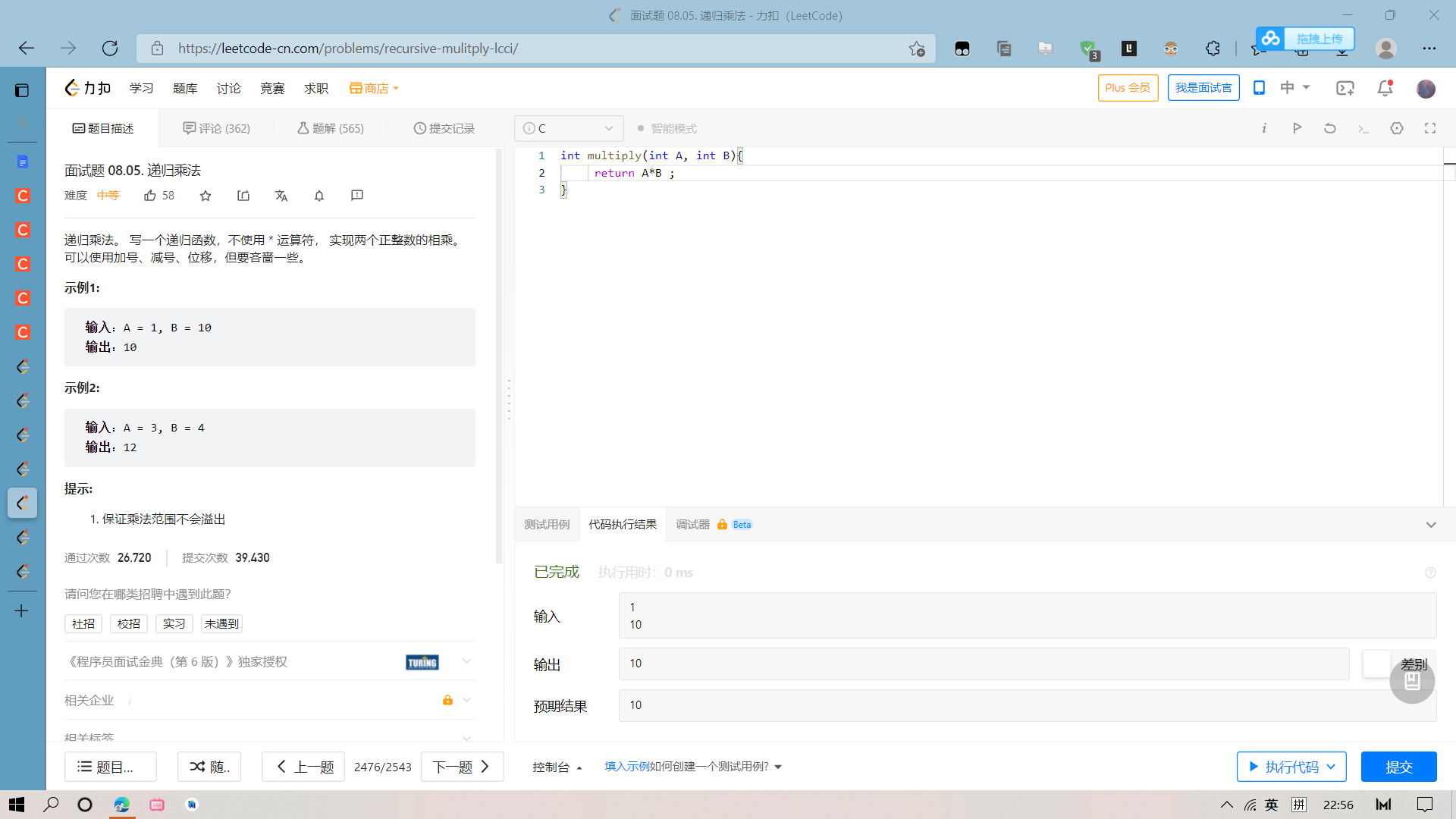Select 社招 recruitment option

83,623
